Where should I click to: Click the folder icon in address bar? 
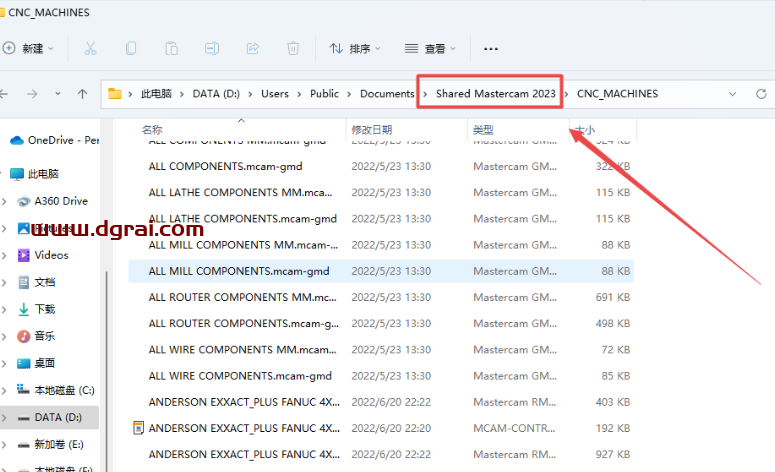[115, 93]
